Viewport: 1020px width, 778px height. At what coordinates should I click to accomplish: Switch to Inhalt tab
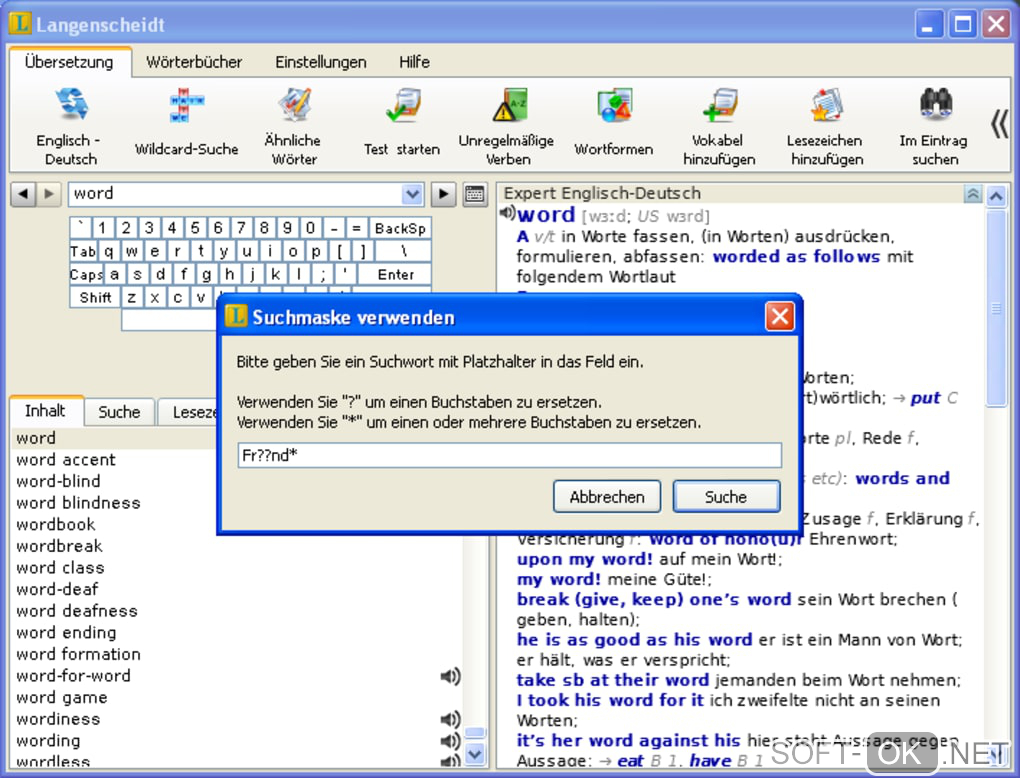point(45,410)
